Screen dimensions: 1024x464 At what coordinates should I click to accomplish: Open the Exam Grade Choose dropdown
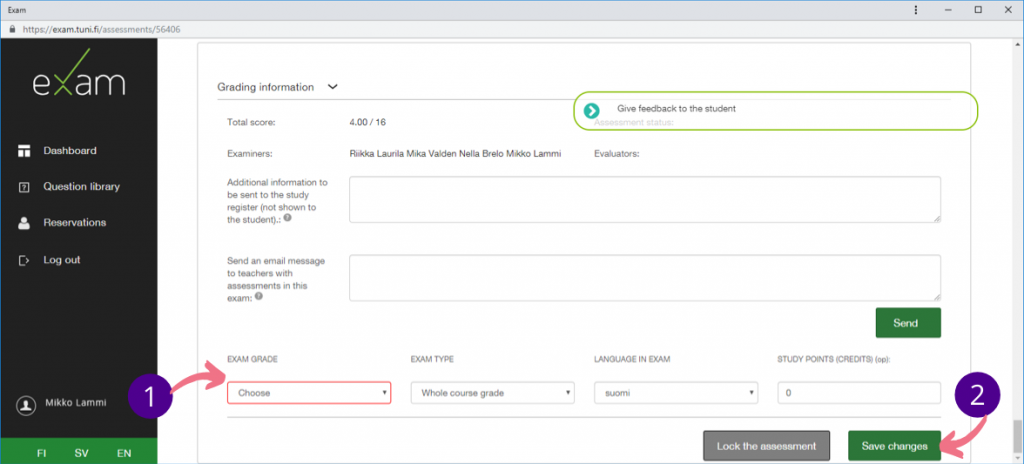coord(309,393)
